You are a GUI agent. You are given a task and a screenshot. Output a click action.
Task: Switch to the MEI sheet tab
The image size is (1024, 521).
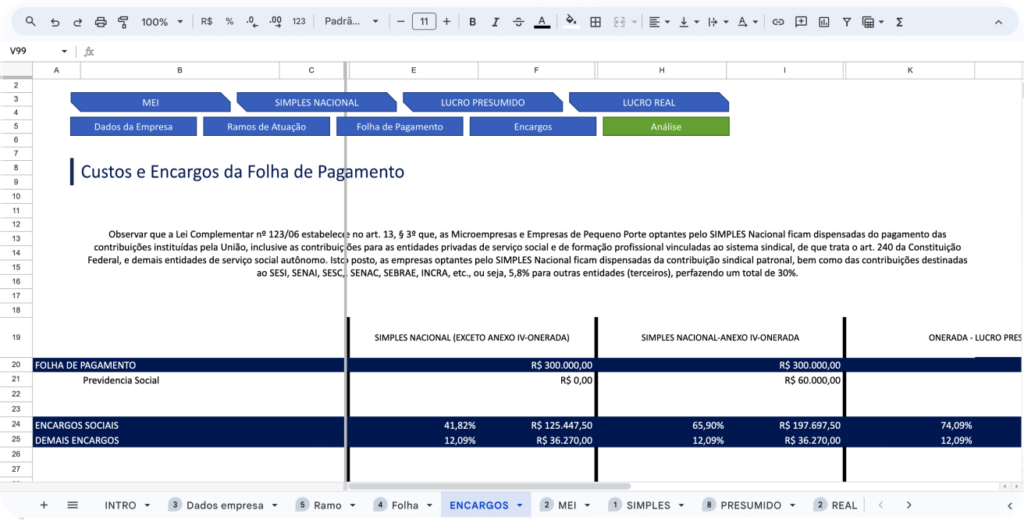click(x=567, y=505)
